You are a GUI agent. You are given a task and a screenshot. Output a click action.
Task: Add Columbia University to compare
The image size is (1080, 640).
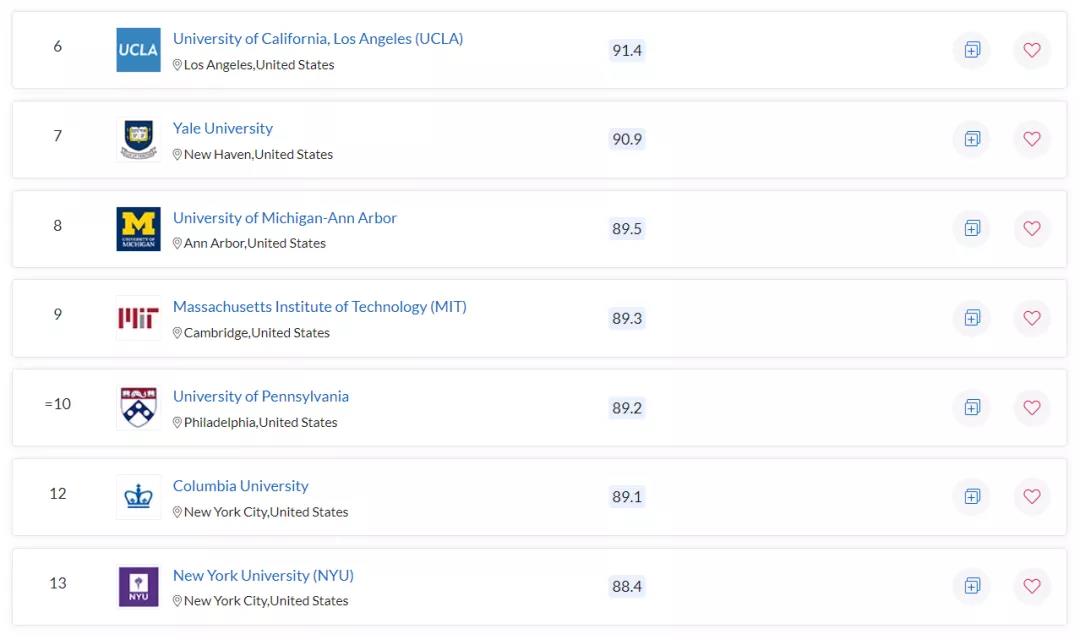click(972, 496)
